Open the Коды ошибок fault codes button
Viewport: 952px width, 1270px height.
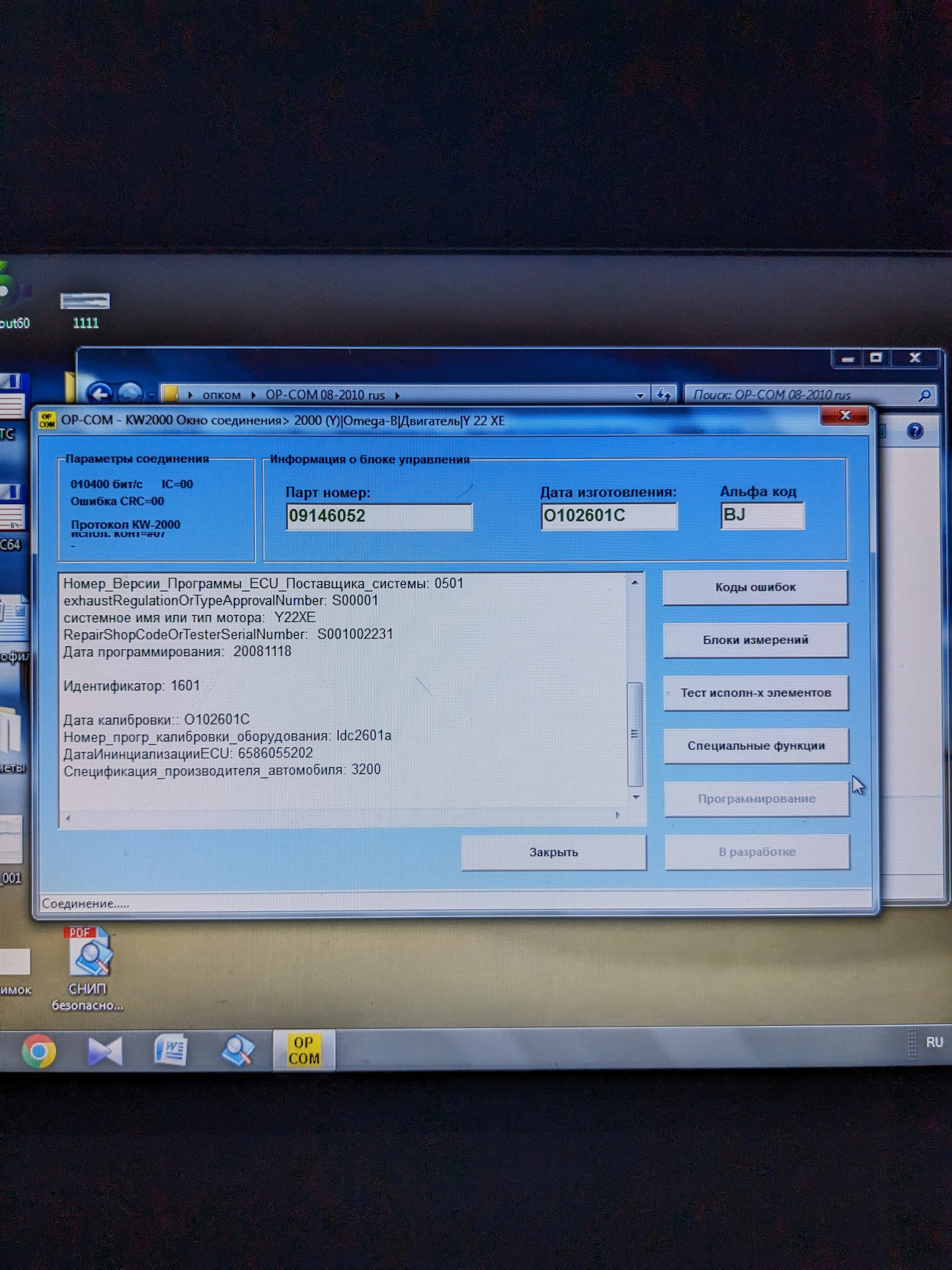point(755,587)
